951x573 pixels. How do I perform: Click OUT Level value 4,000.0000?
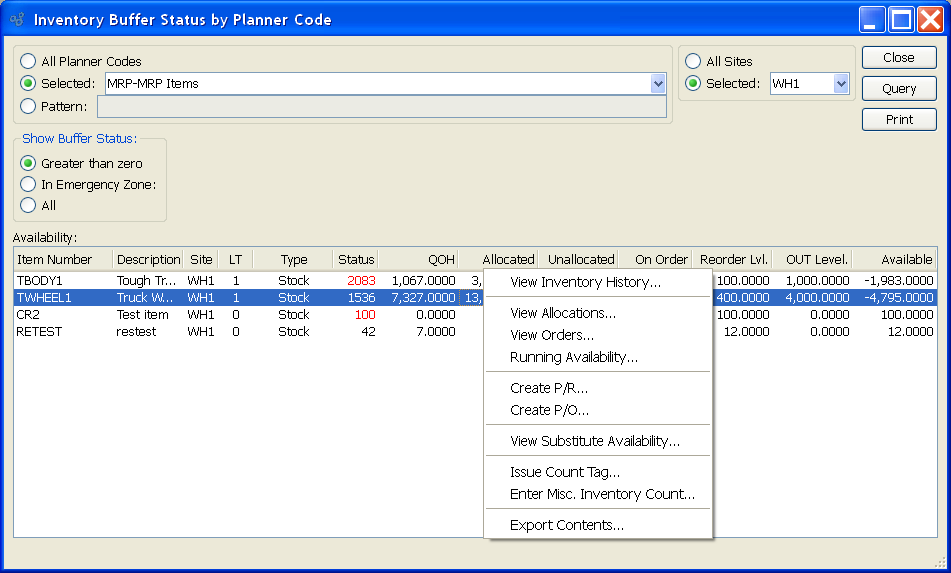817,298
